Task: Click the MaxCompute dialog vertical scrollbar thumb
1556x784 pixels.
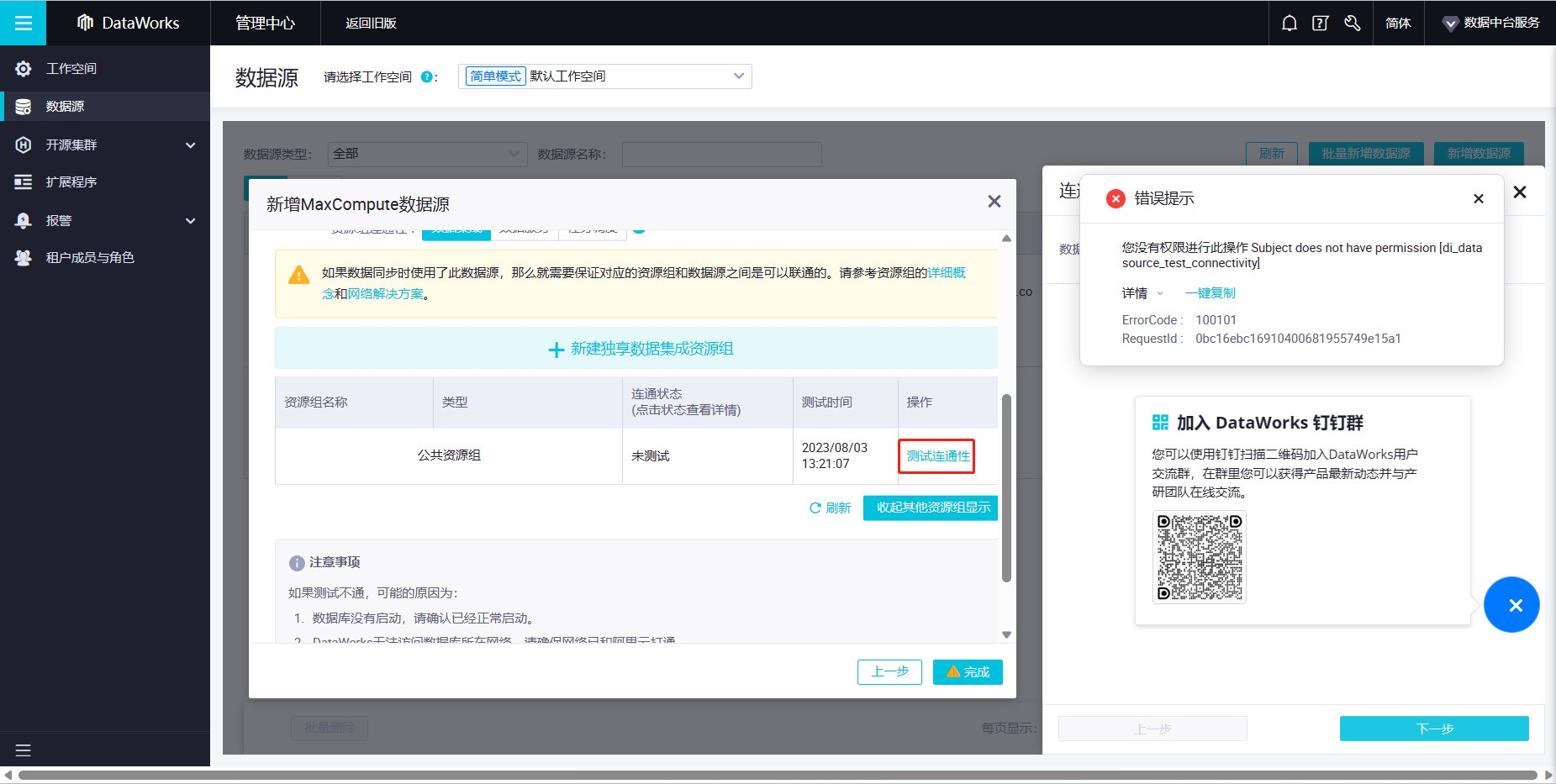Action: [1006, 487]
